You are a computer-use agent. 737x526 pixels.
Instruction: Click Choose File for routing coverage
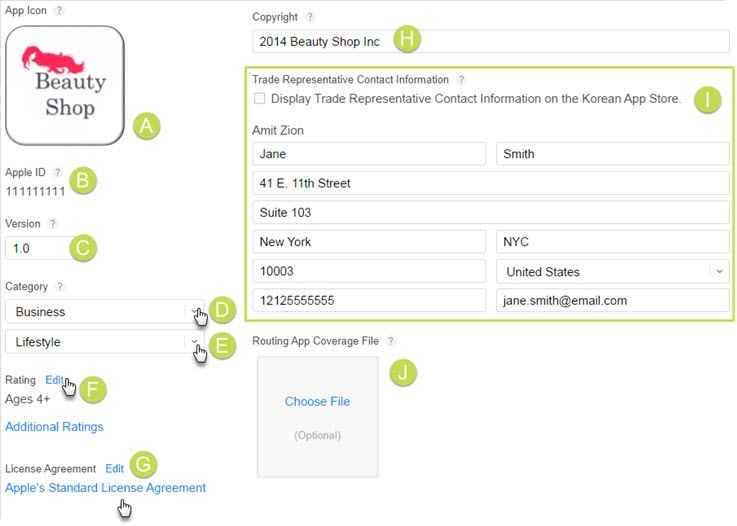coord(317,402)
